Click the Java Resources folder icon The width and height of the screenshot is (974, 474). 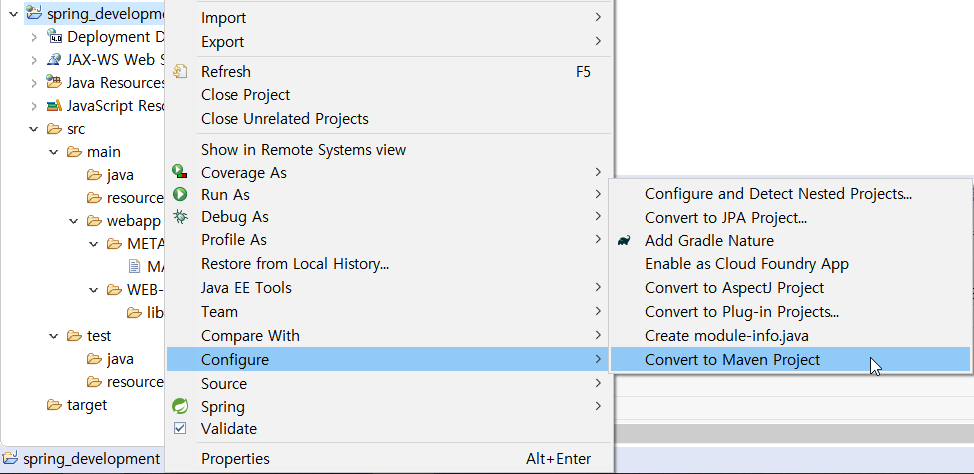(54, 83)
